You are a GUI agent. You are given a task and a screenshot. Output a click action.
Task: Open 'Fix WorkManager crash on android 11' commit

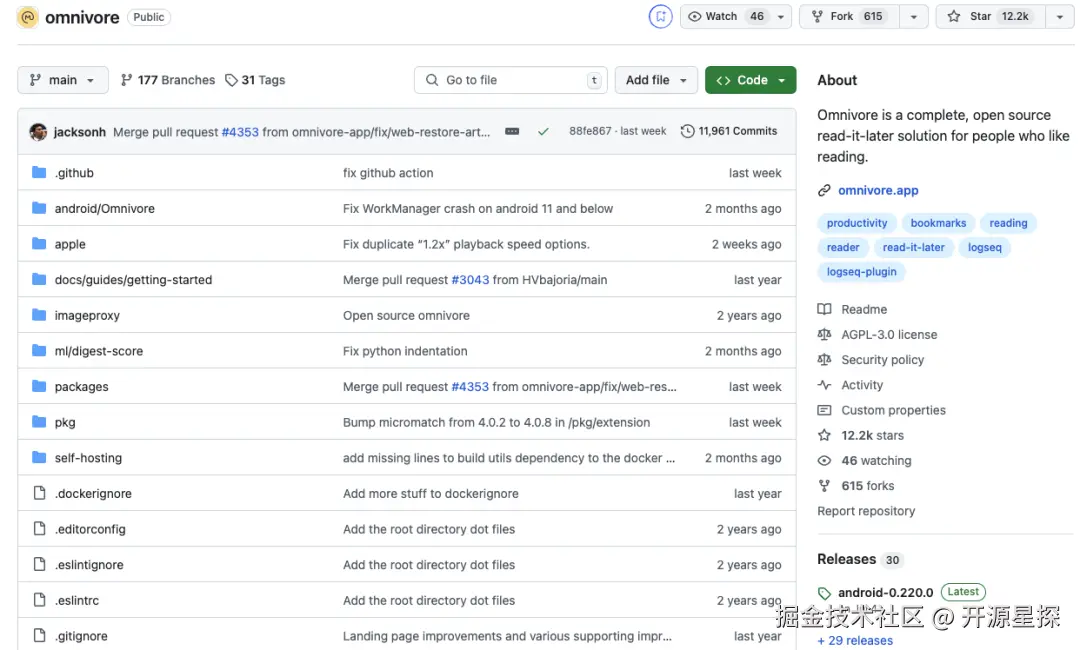click(477, 209)
